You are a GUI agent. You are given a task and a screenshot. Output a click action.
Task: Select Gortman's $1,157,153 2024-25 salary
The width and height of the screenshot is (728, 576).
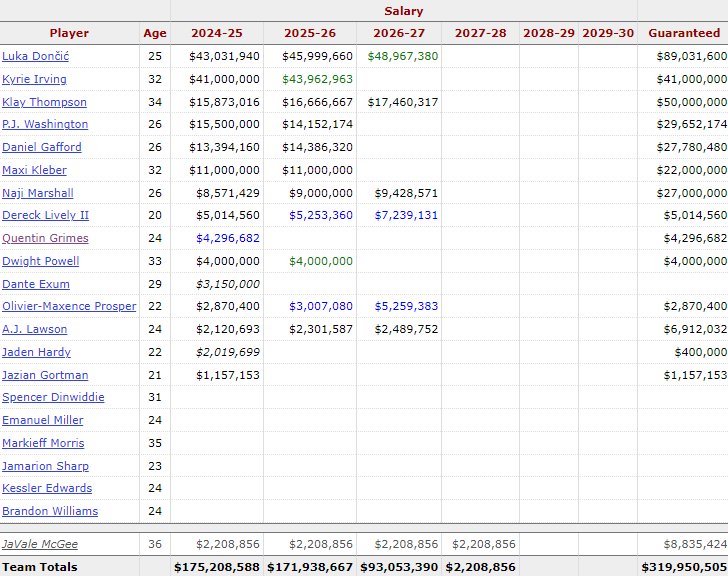point(228,375)
